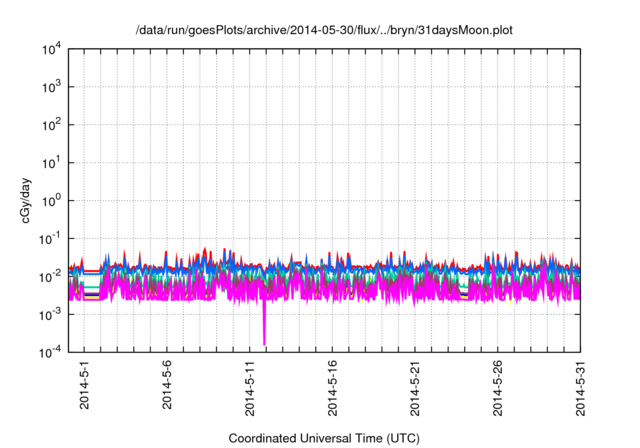Click the 10^1 y-axis tick label

pos(52,163)
